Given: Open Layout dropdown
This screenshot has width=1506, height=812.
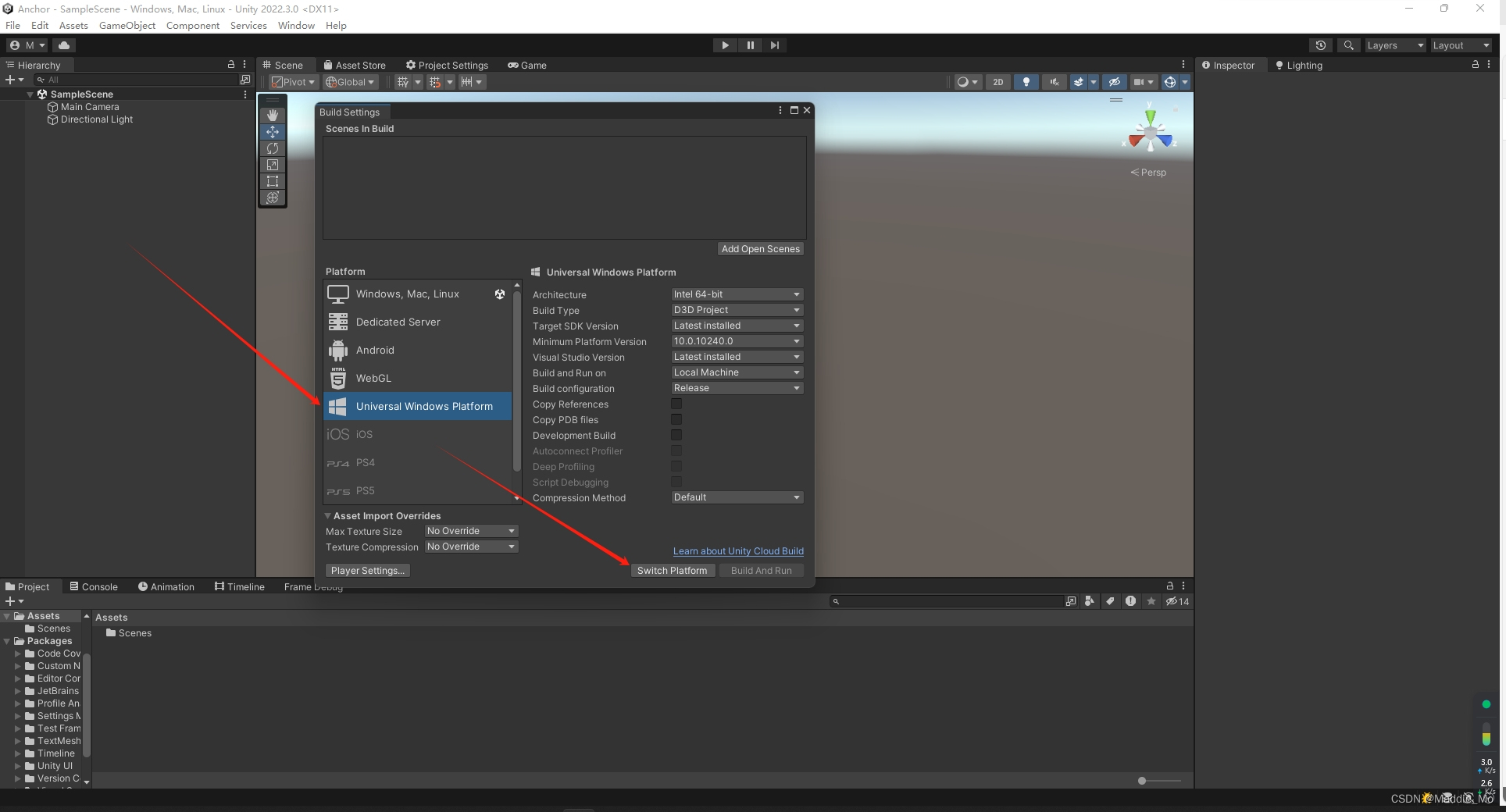Looking at the screenshot, I should [x=1461, y=45].
